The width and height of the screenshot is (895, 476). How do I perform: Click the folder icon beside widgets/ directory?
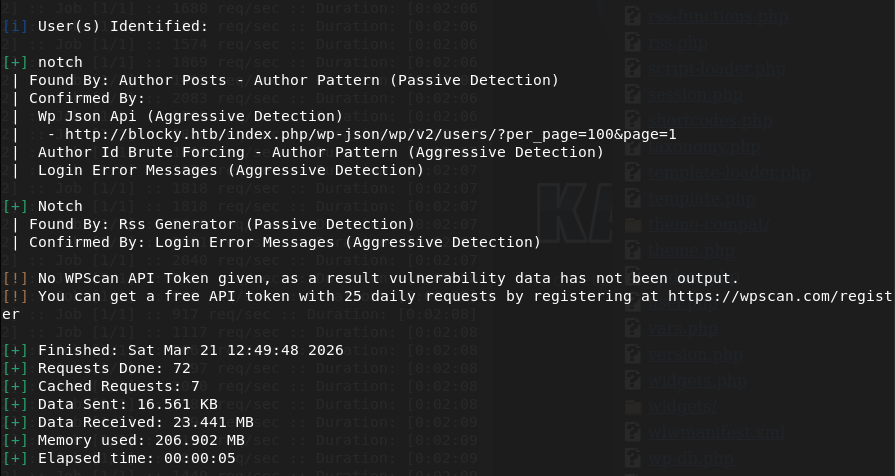tap(632, 406)
